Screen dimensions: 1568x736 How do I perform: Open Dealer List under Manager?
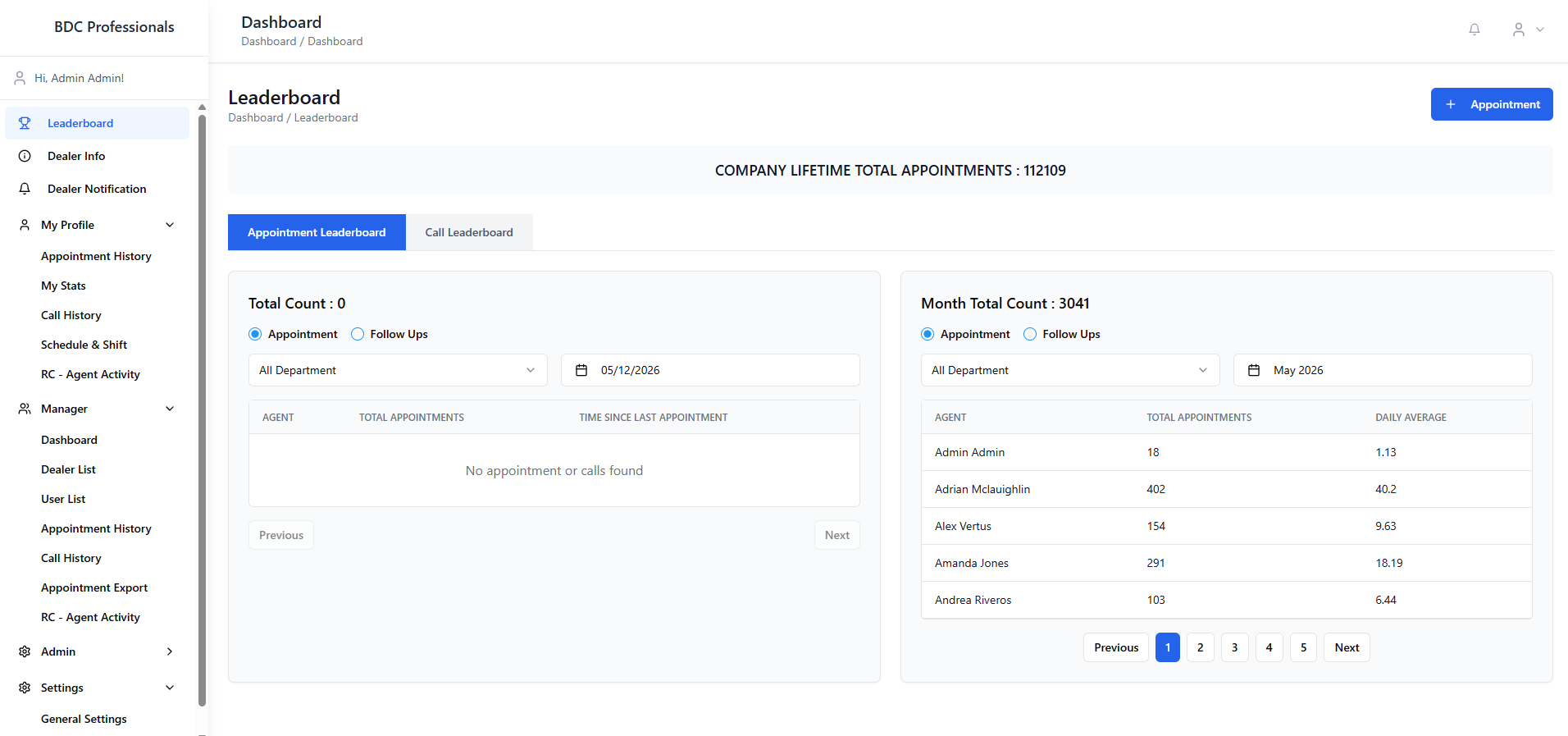(x=68, y=469)
